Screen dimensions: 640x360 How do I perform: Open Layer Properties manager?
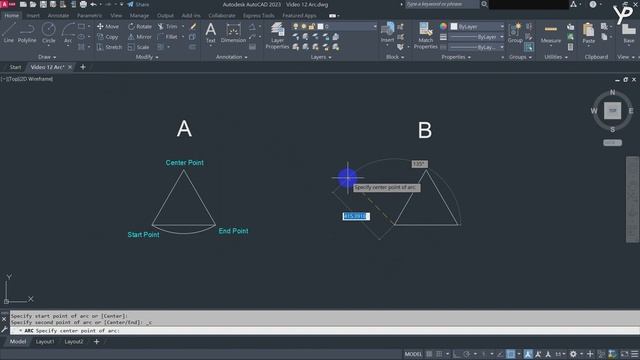pyautogui.click(x=277, y=36)
